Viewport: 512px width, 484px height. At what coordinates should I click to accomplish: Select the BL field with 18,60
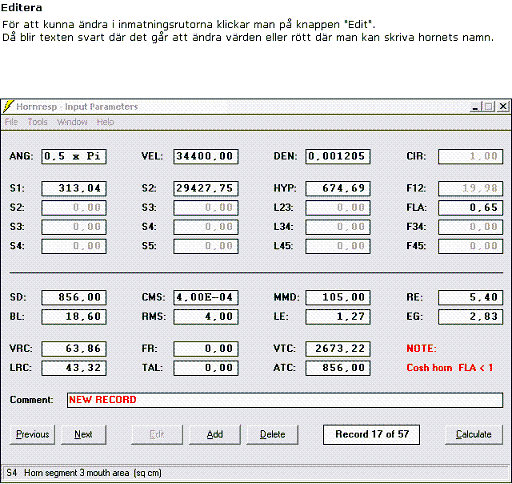click(74, 317)
